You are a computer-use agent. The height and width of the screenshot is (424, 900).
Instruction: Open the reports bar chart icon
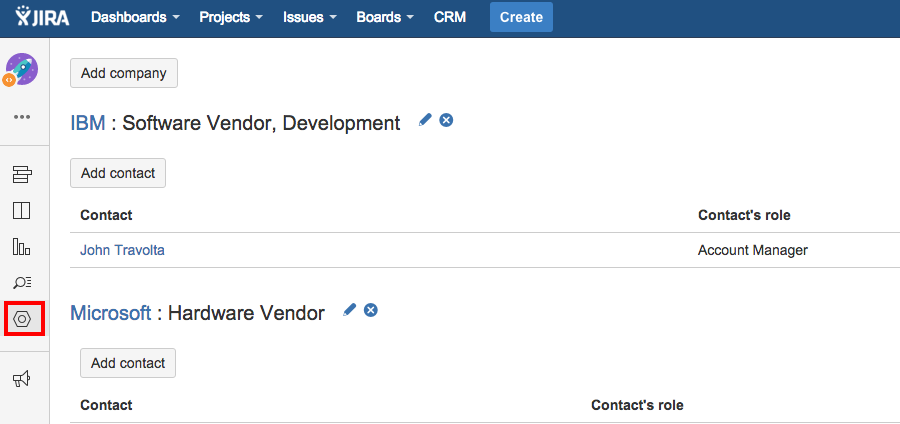tap(22, 246)
